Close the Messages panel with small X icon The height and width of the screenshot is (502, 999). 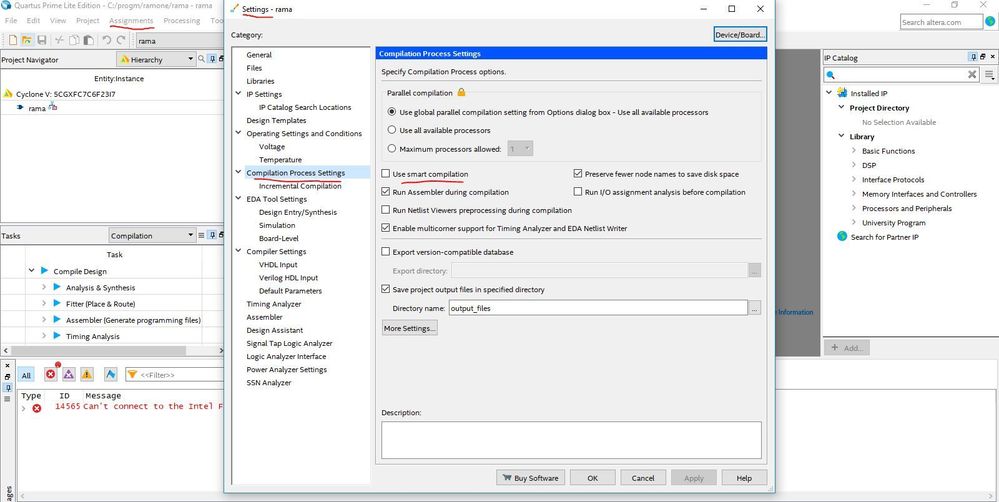[8, 366]
